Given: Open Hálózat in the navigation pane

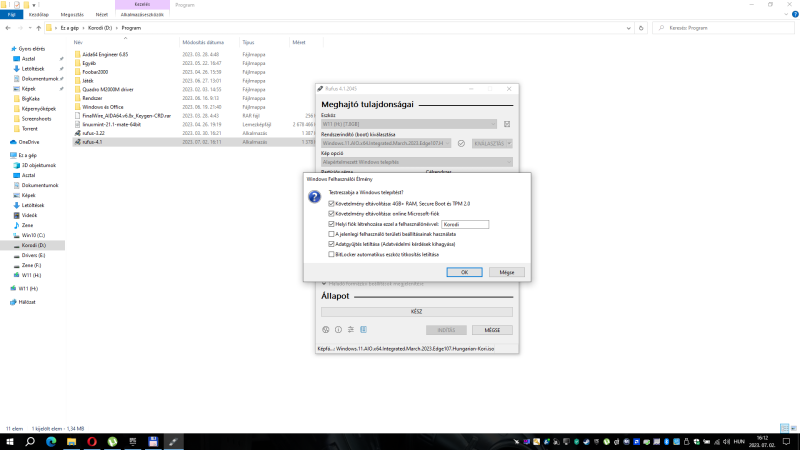Looking at the screenshot, I should coord(27,302).
